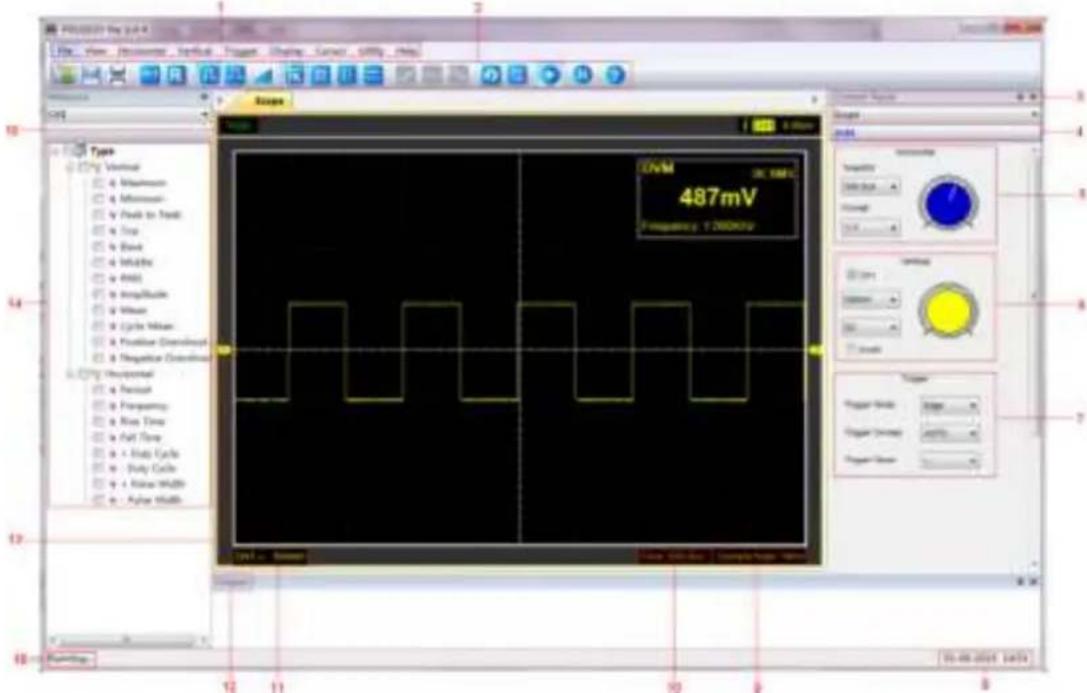Click the round blue play button icon
Image resolution: width=1087 pixels, height=693 pixels.
[x=550, y=75]
